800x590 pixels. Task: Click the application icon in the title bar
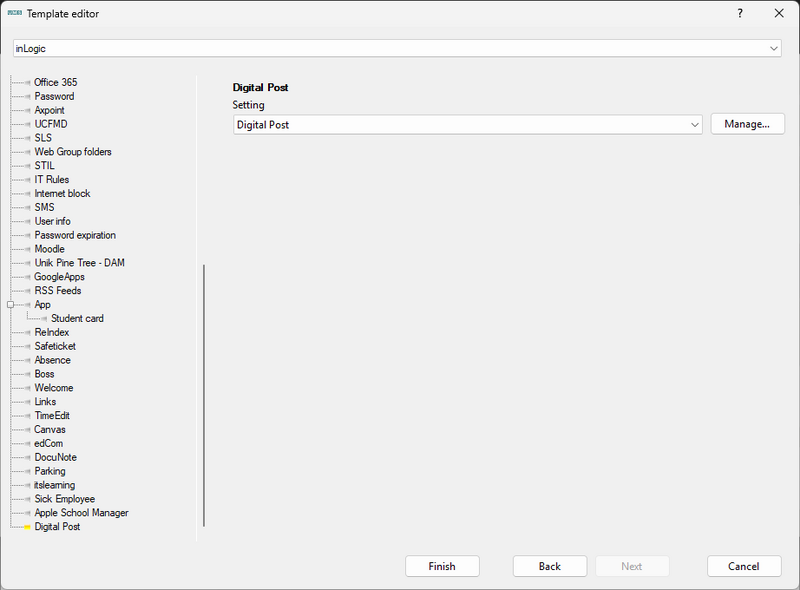[14, 13]
